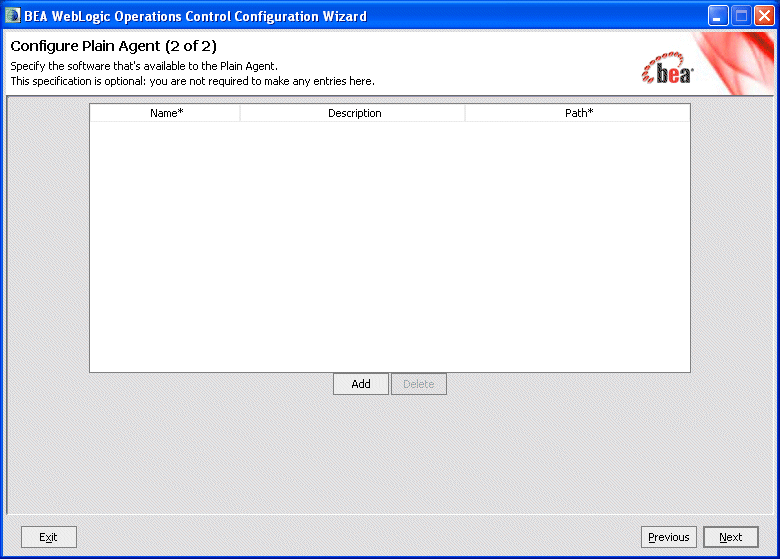
Task: Select the Description column header
Action: coord(353,113)
